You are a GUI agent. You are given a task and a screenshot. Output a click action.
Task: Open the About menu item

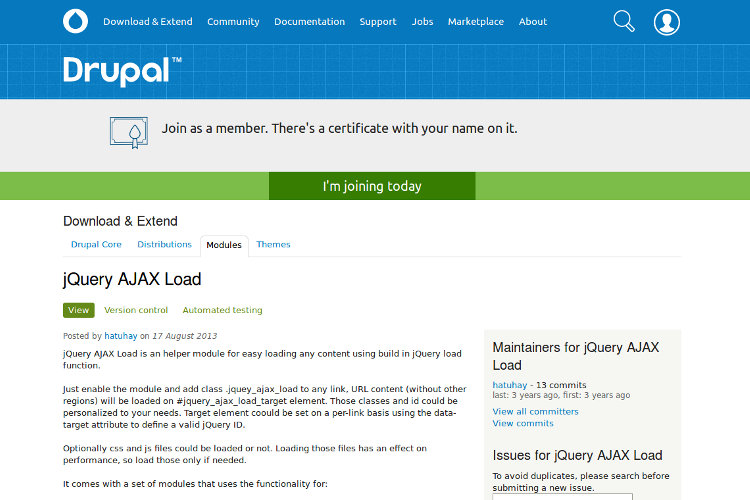coord(533,22)
